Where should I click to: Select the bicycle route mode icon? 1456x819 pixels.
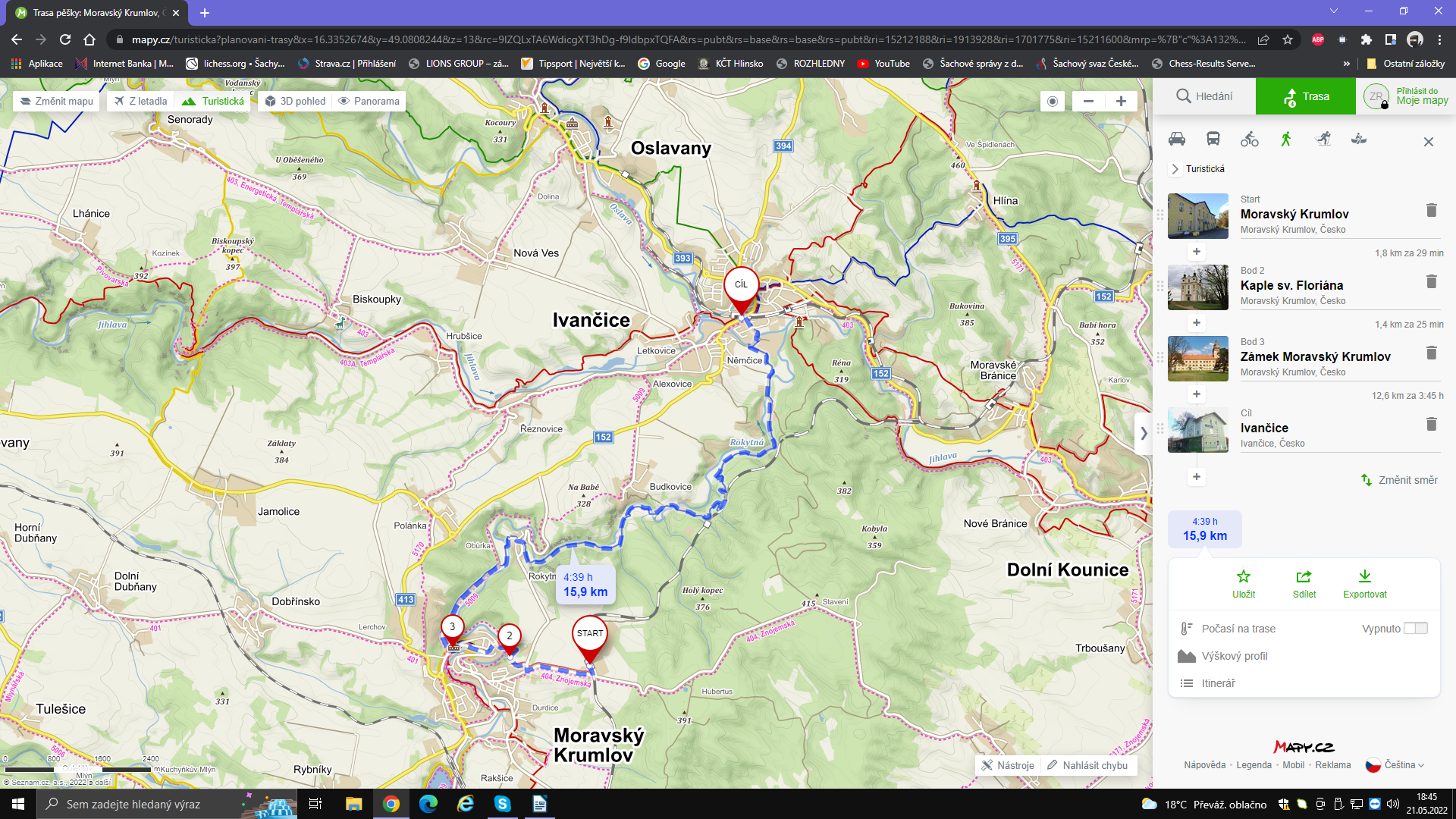coord(1250,139)
